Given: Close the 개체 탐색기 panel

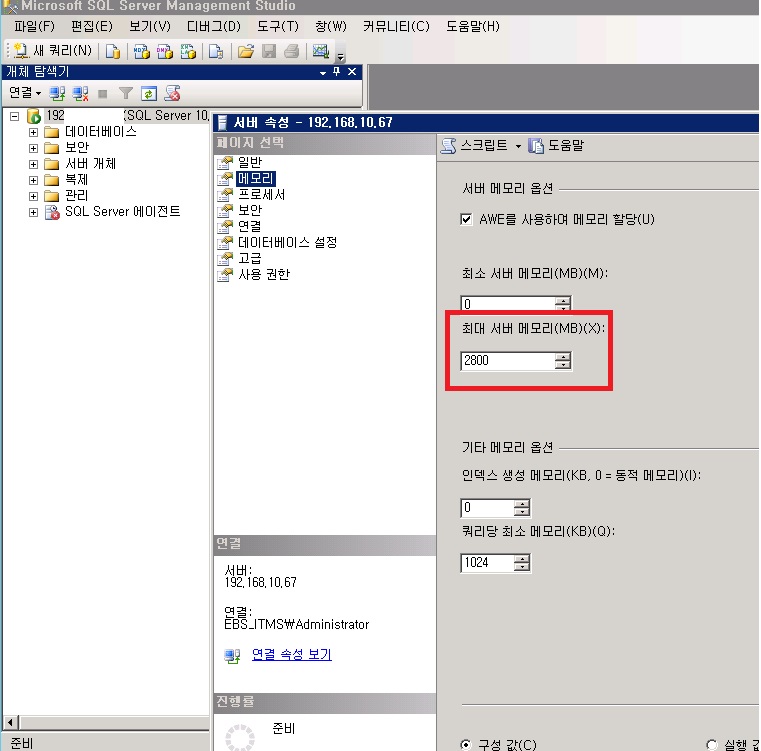Looking at the screenshot, I should coord(352,72).
